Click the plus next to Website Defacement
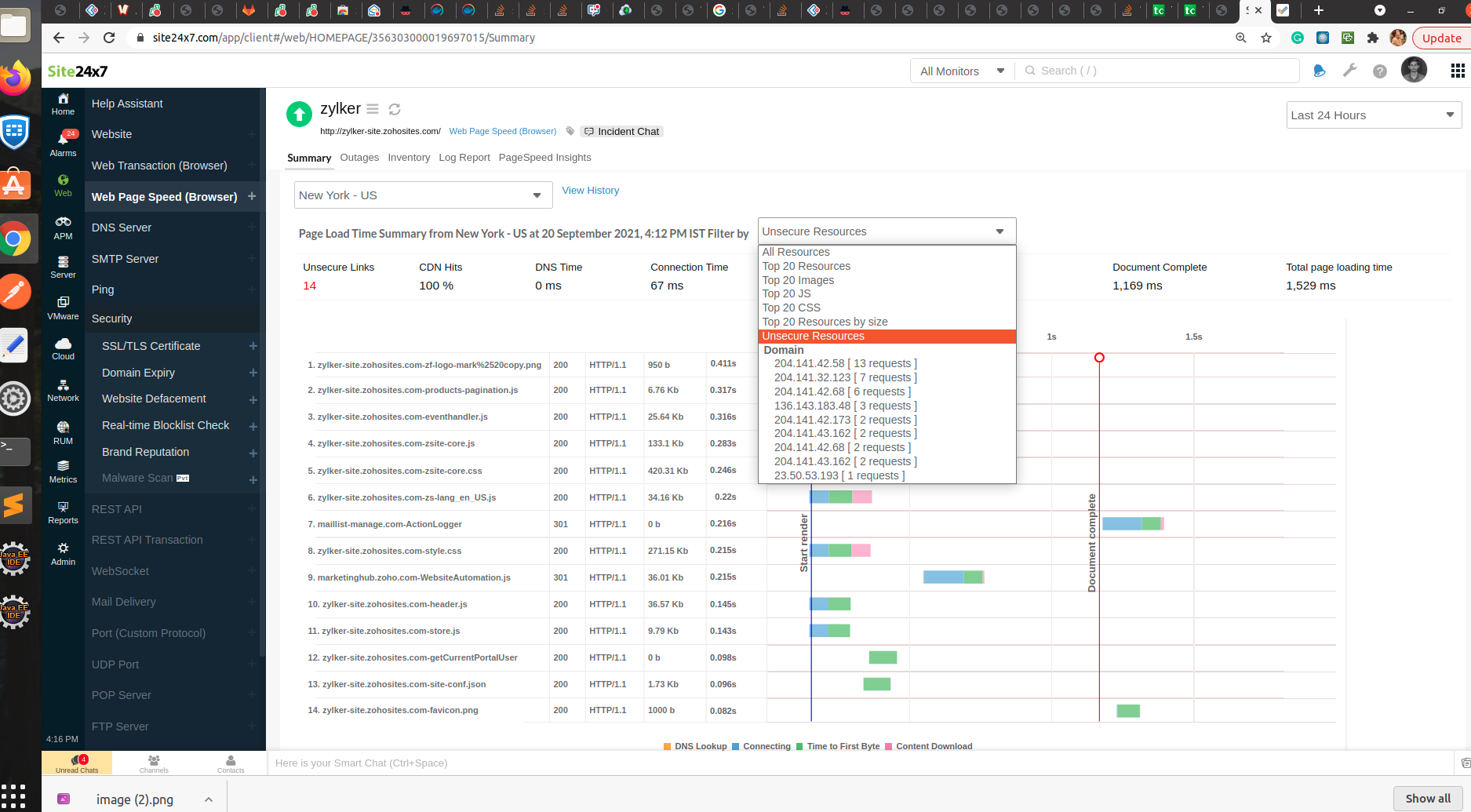1471x812 pixels. [x=253, y=399]
